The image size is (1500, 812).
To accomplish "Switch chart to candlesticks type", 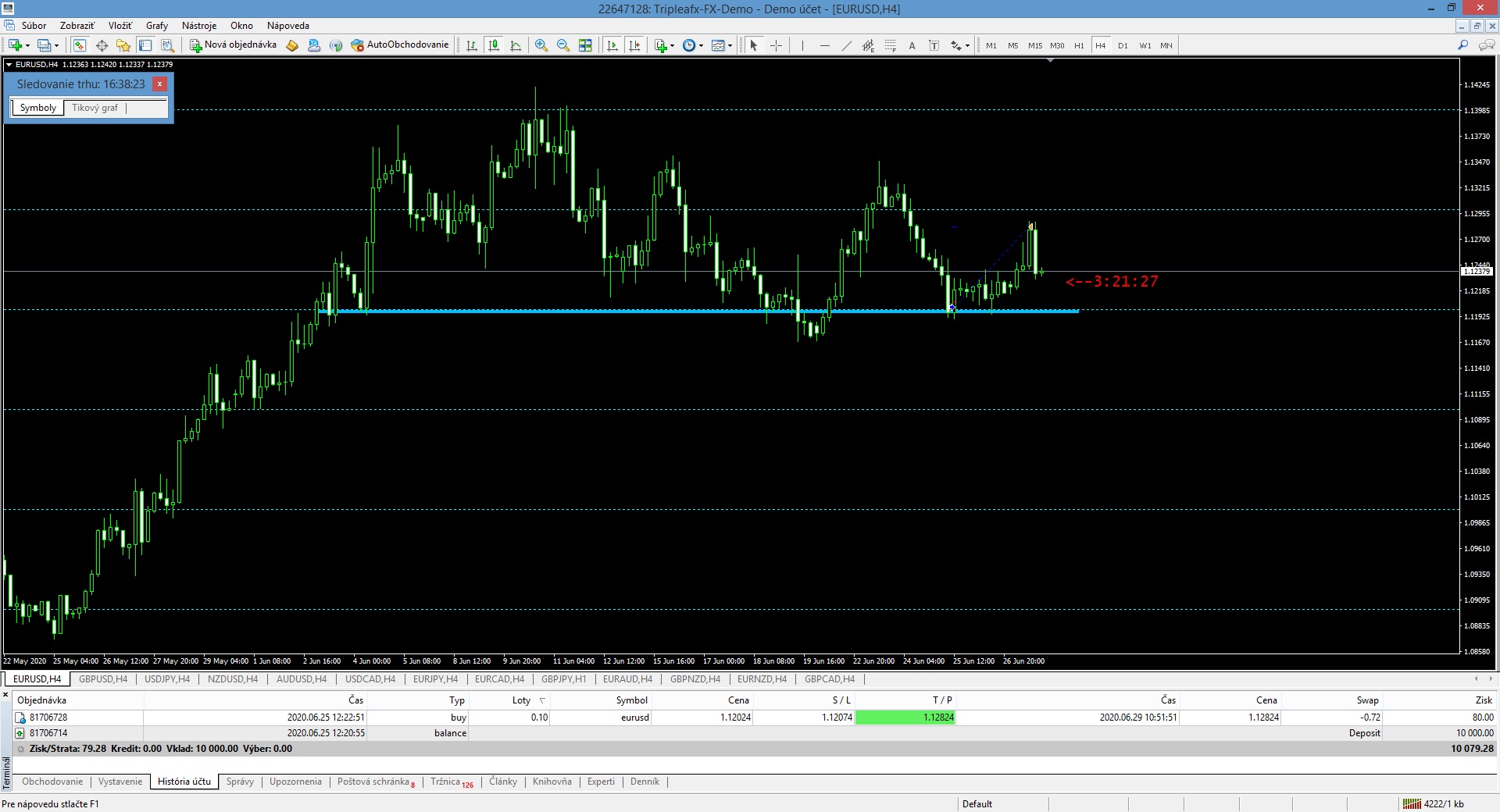I will (x=494, y=45).
